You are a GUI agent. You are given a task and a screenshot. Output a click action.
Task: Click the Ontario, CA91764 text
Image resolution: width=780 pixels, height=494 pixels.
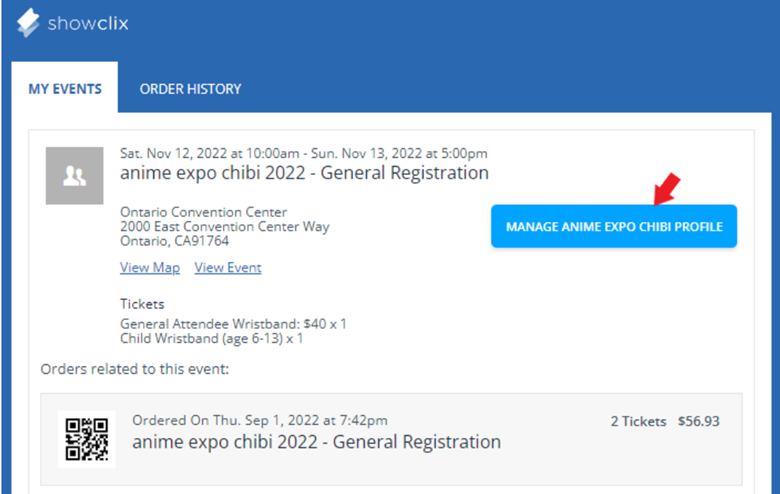tap(175, 241)
